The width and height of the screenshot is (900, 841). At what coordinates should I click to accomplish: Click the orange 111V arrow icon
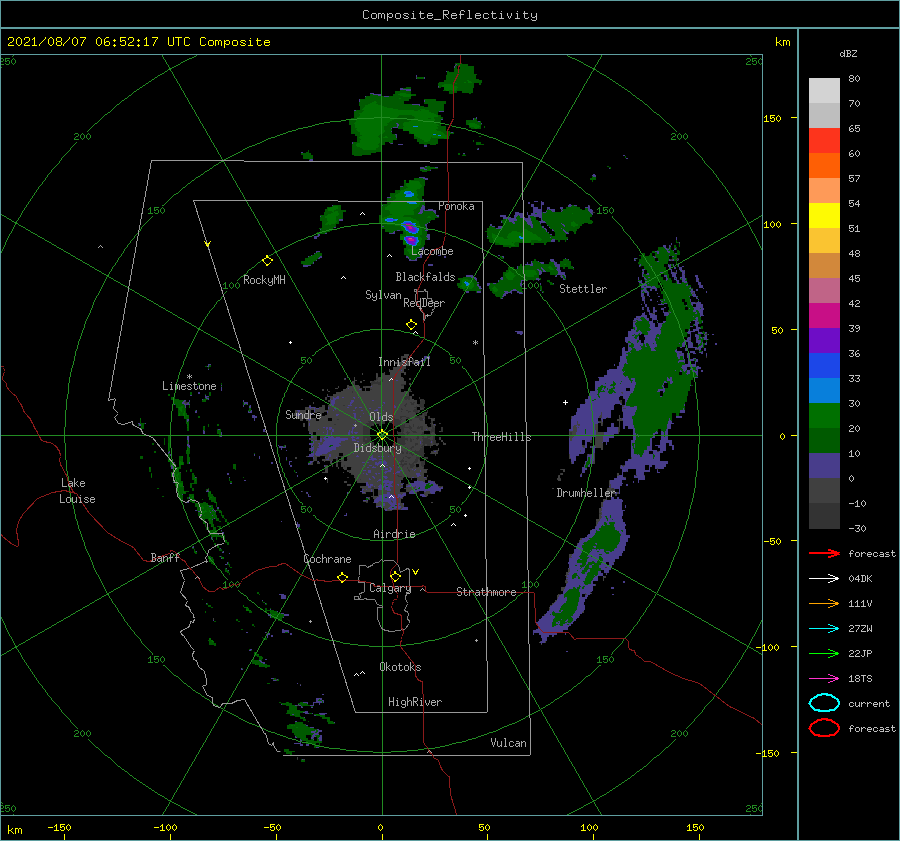coord(824,603)
